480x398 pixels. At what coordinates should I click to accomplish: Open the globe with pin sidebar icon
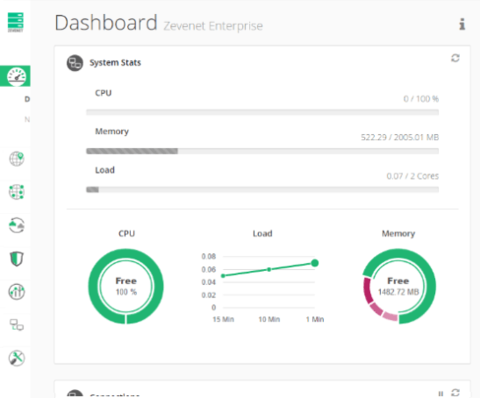16,159
